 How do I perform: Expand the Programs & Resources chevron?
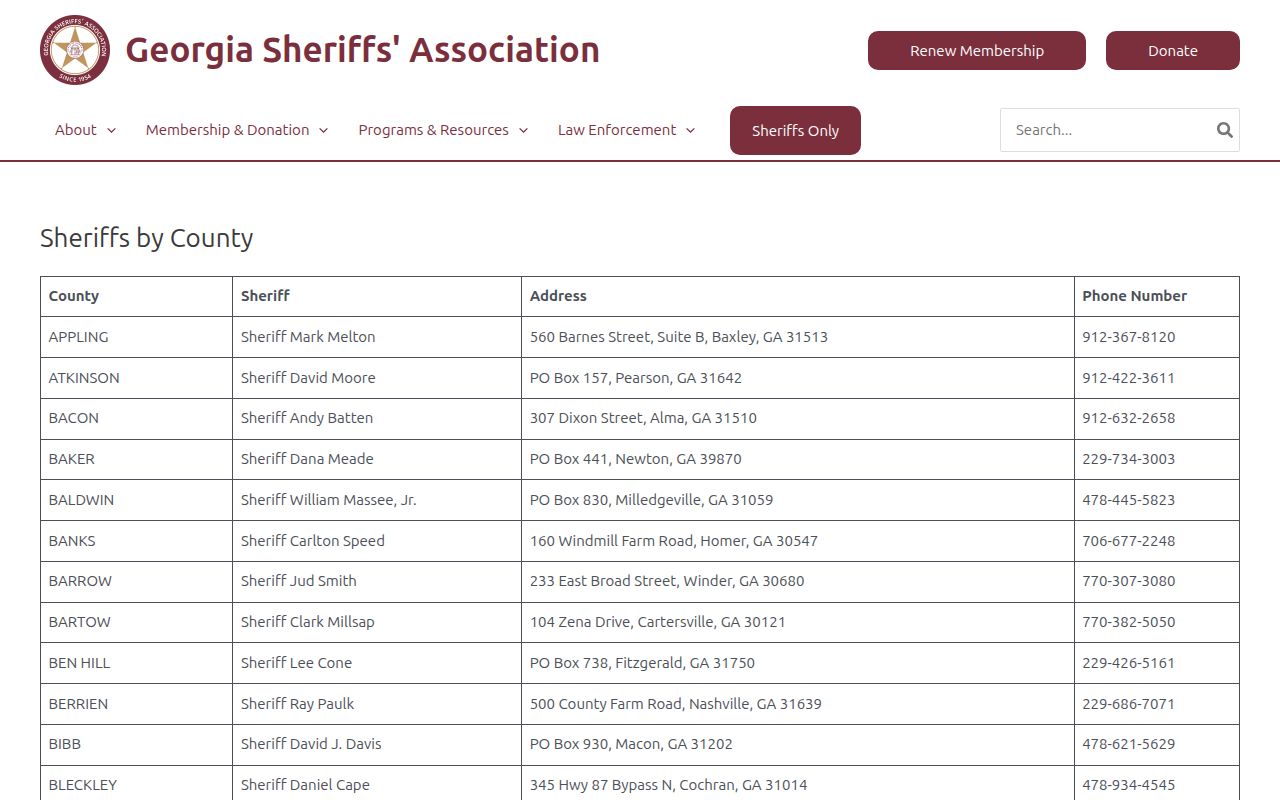[x=523, y=130]
